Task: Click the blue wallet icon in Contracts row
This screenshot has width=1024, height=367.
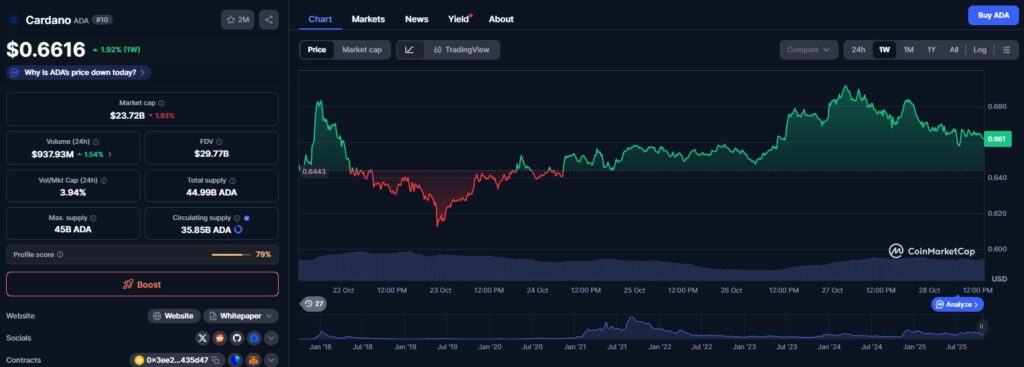Action: click(236, 360)
